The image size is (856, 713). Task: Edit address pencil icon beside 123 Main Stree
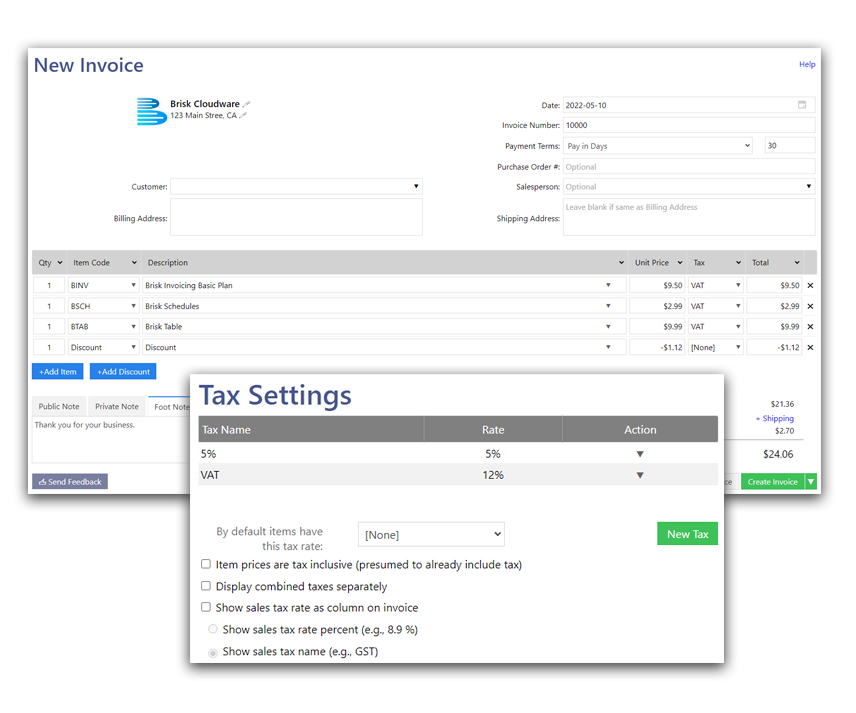click(243, 115)
